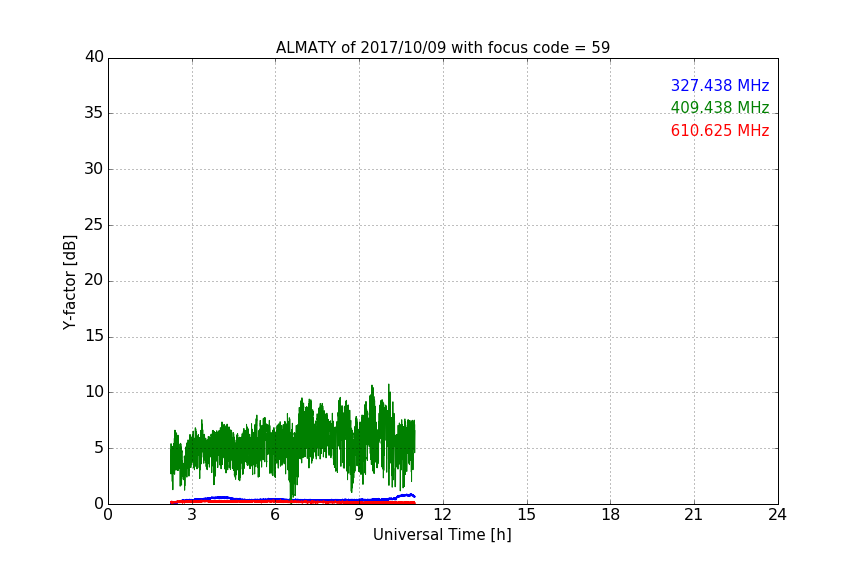Click the x-axis tick value 24

point(777,515)
